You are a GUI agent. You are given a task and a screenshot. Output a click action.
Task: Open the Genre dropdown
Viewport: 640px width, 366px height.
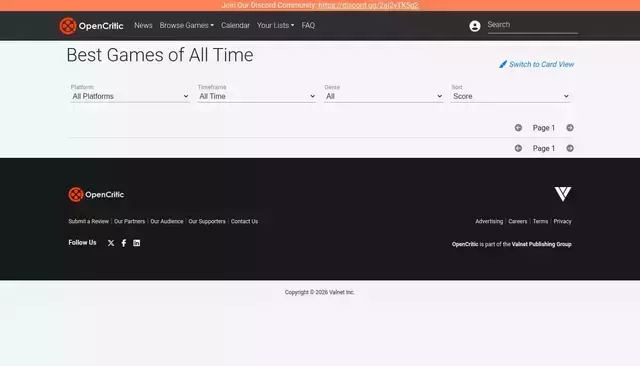click(384, 96)
